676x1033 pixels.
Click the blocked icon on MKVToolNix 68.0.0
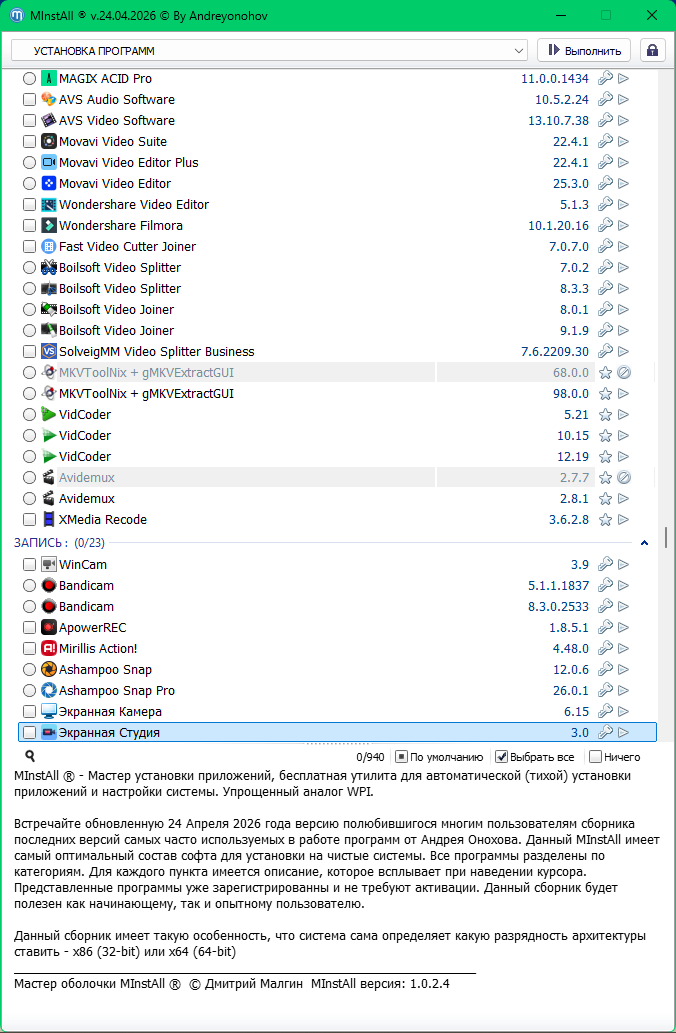624,373
